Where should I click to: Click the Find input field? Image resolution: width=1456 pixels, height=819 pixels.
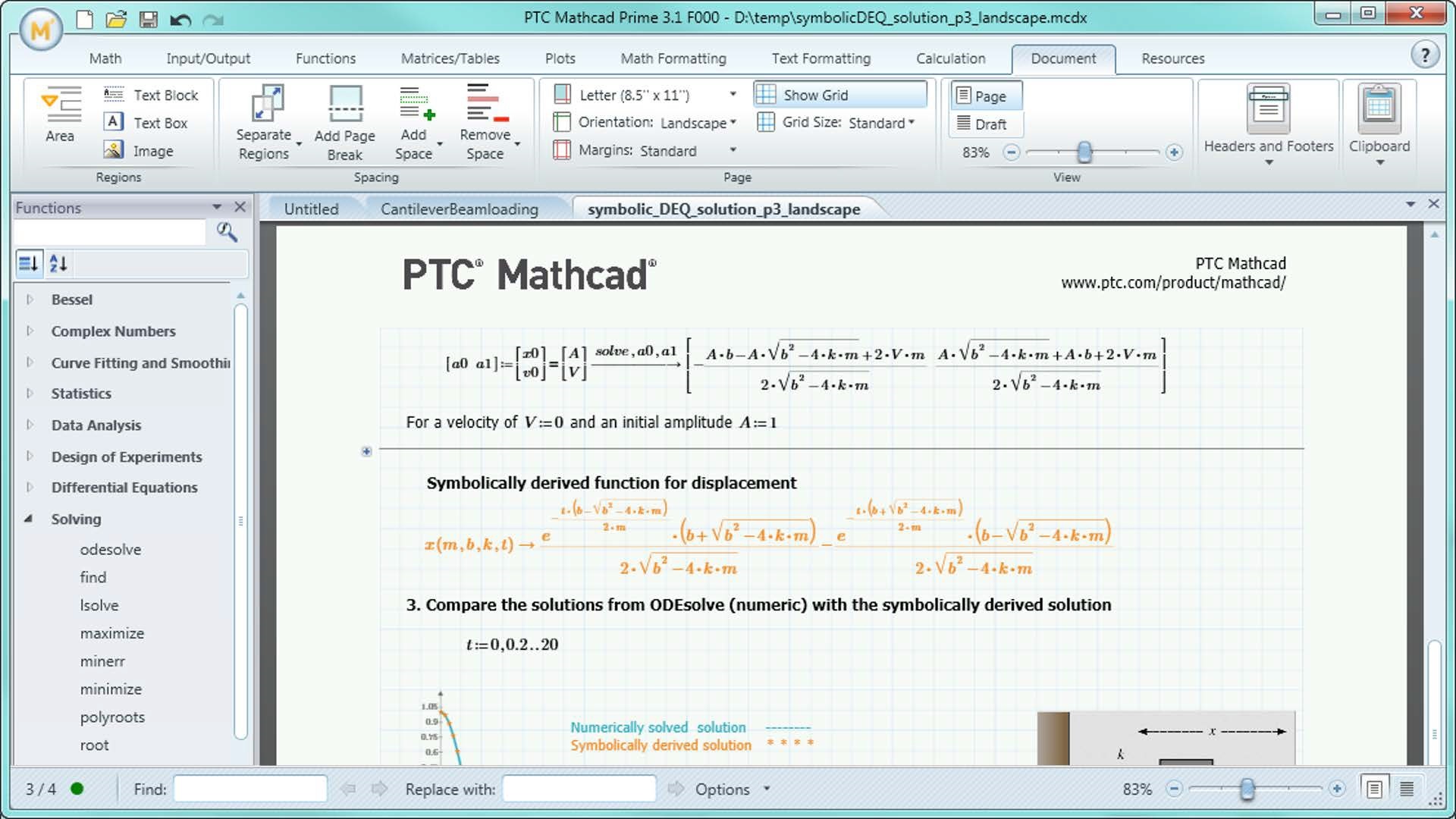click(252, 789)
